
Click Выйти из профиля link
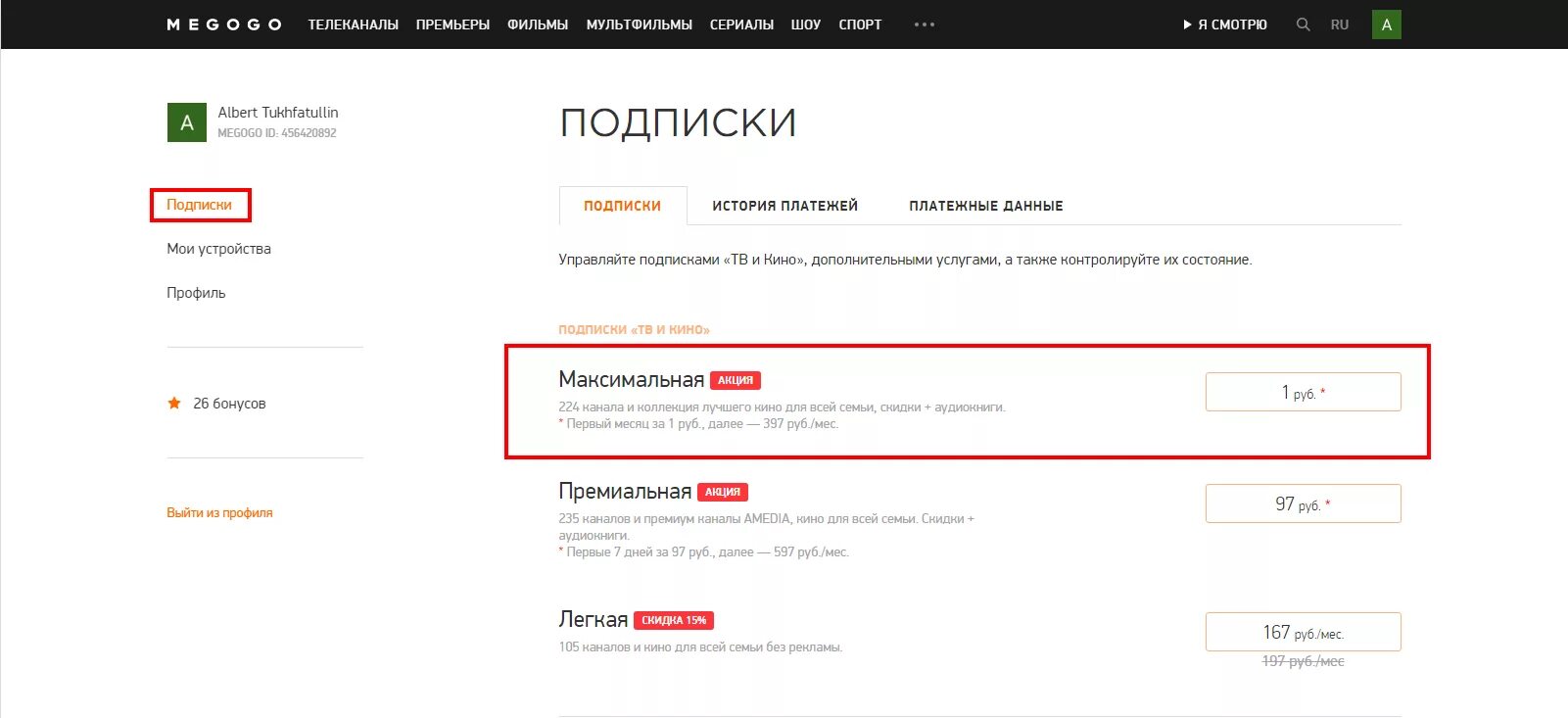coord(219,512)
